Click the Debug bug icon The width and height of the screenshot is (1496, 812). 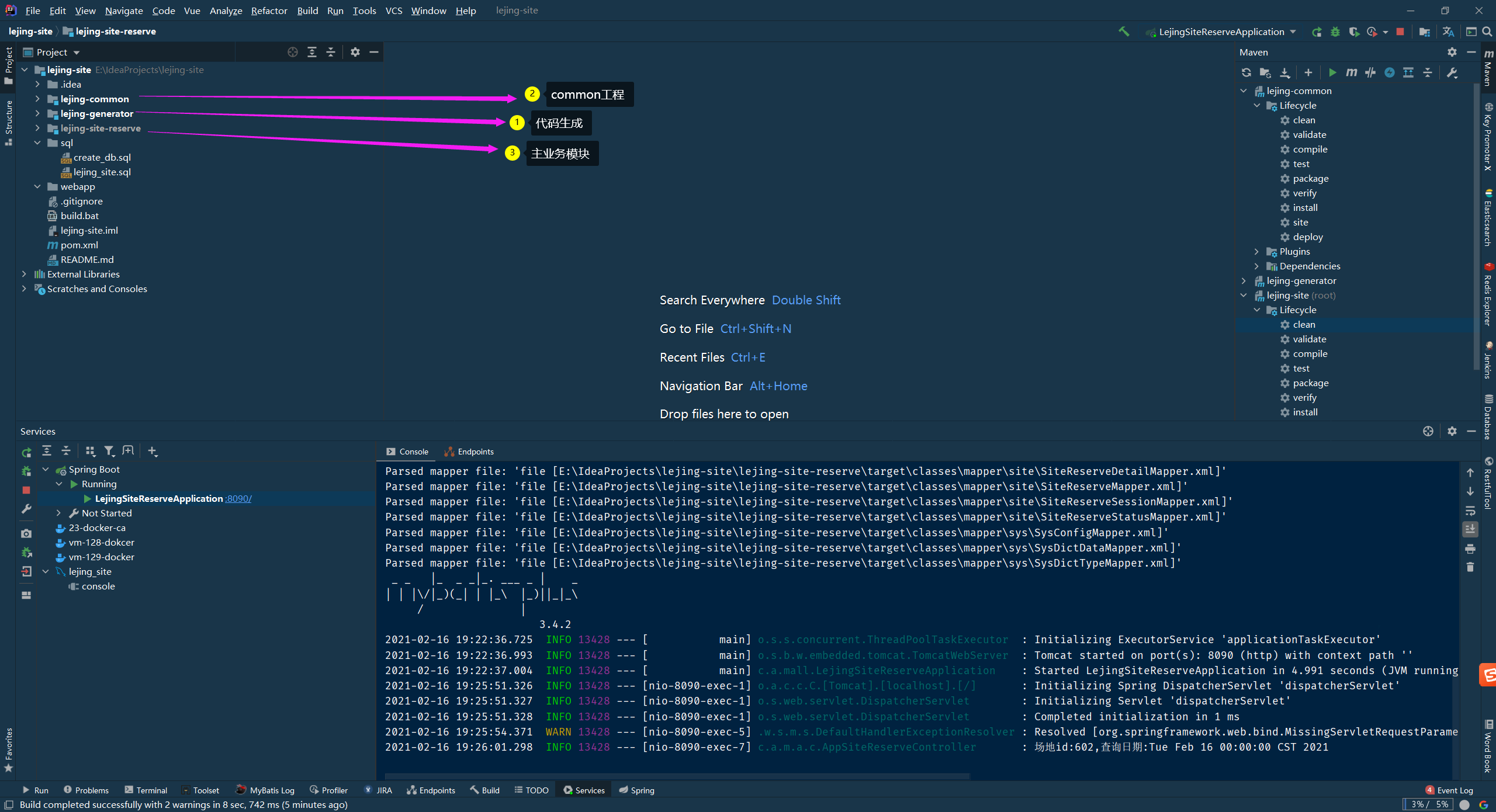tap(1335, 32)
